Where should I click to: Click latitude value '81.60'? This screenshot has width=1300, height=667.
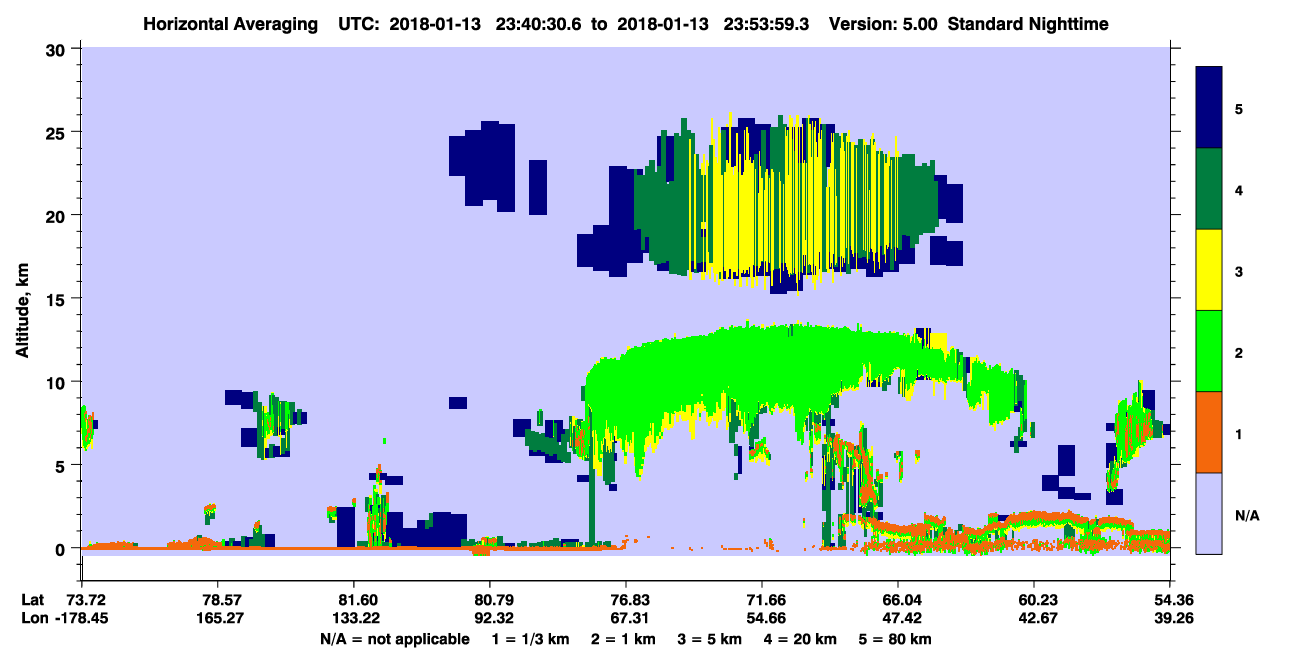coord(353,600)
